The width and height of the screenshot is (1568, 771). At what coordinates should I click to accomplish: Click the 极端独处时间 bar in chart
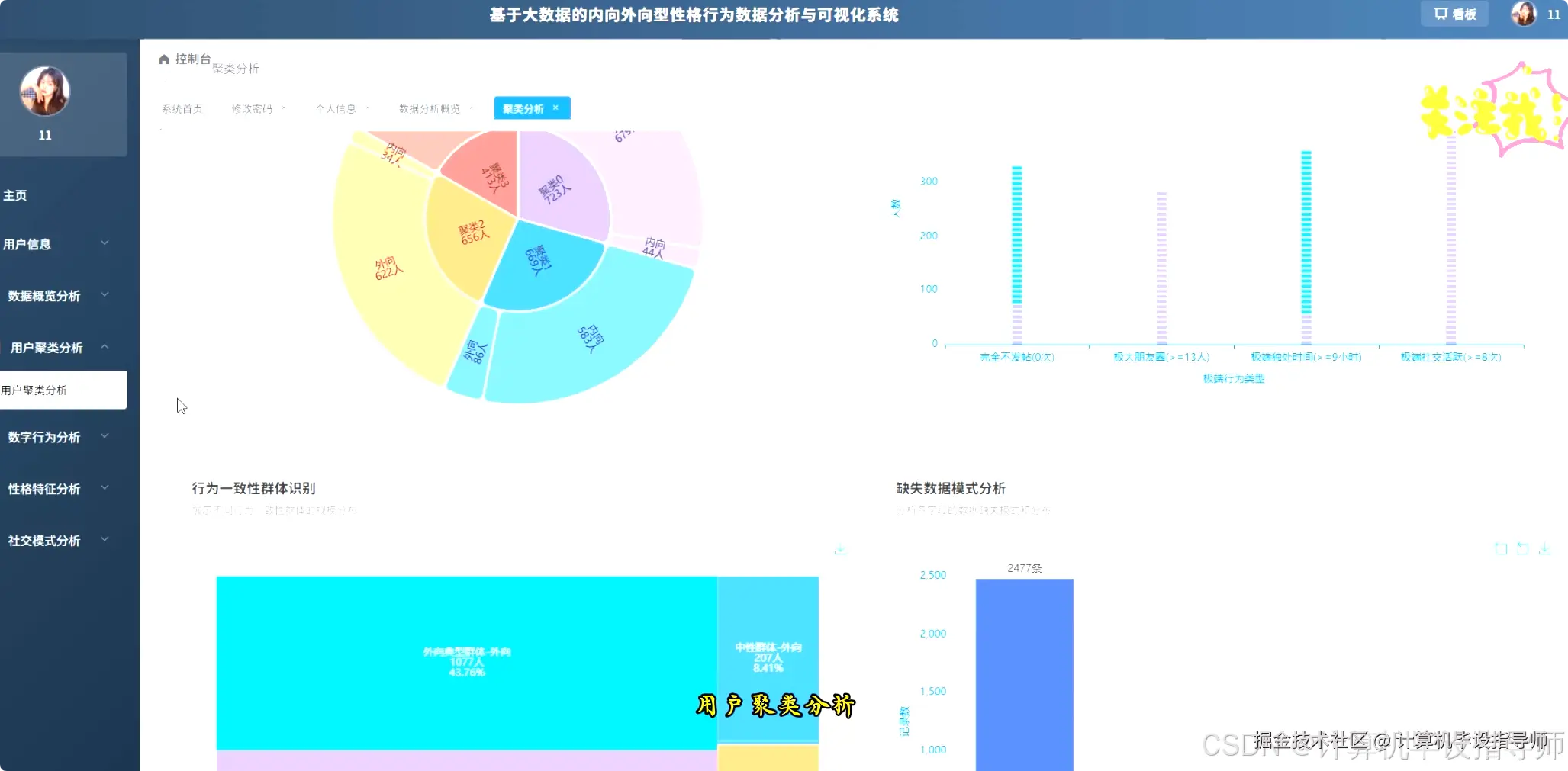click(x=1306, y=247)
